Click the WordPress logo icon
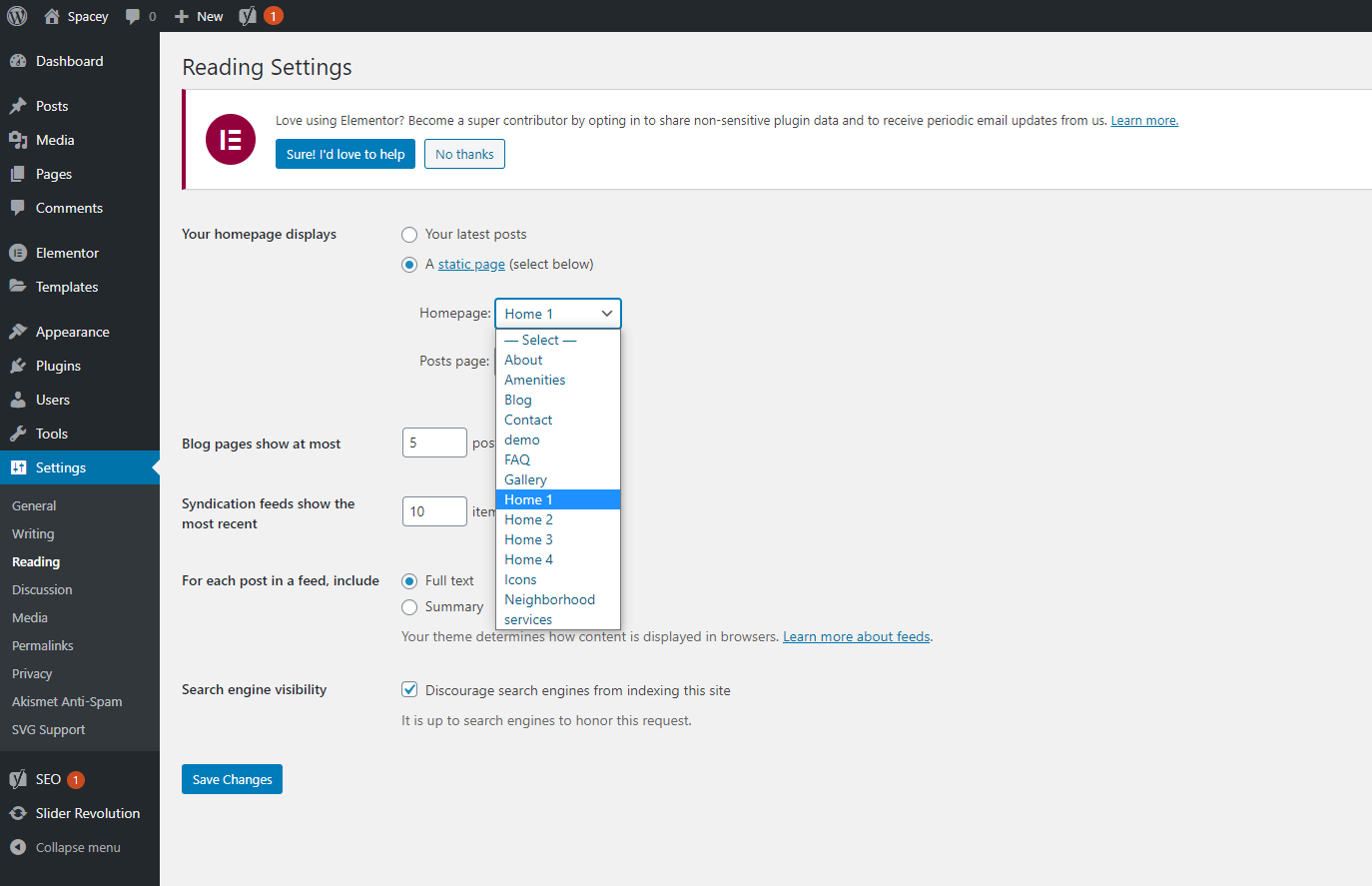Image resolution: width=1372 pixels, height=886 pixels. point(17,16)
